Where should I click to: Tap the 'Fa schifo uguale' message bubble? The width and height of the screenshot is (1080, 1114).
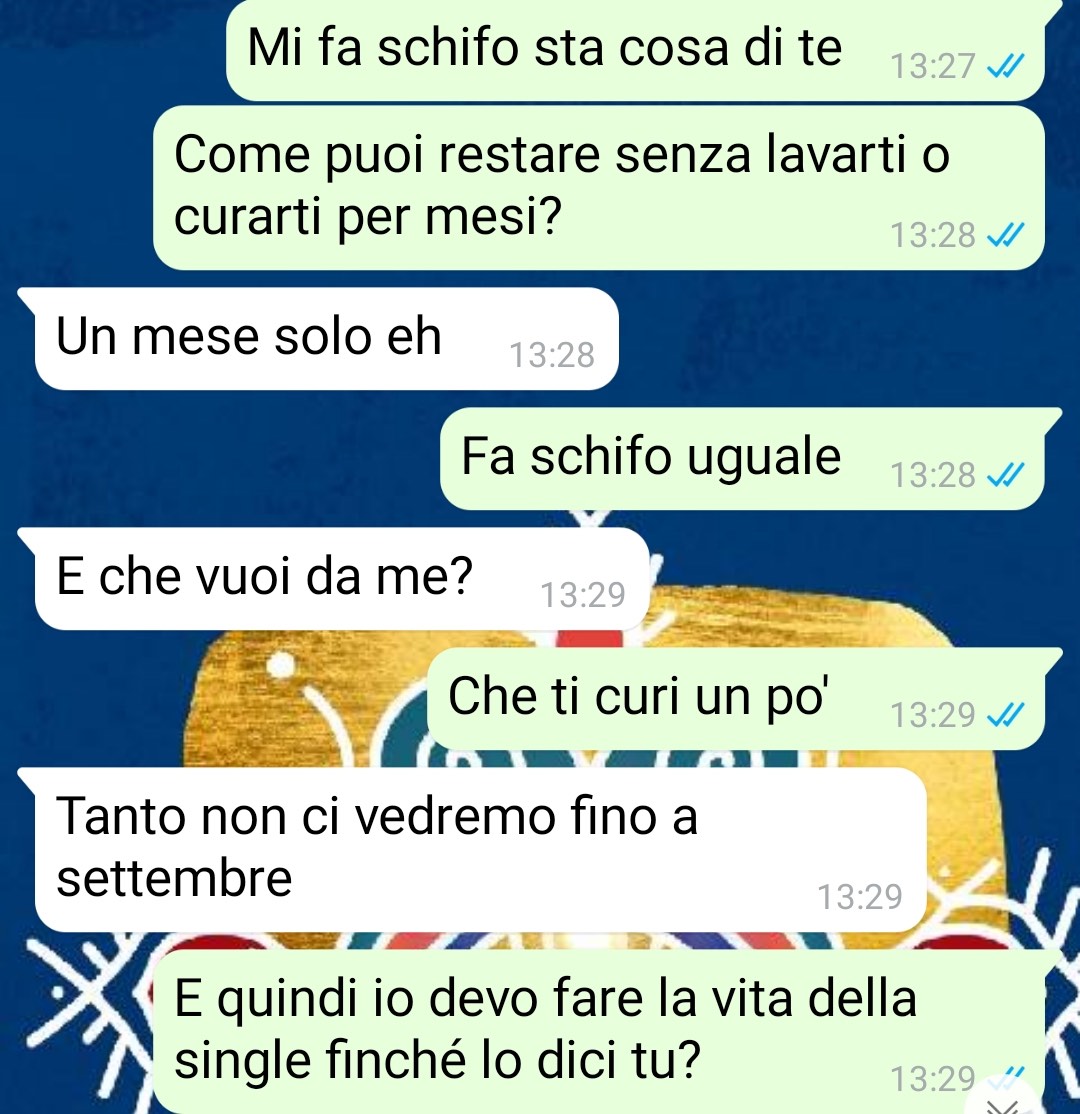tap(742, 458)
